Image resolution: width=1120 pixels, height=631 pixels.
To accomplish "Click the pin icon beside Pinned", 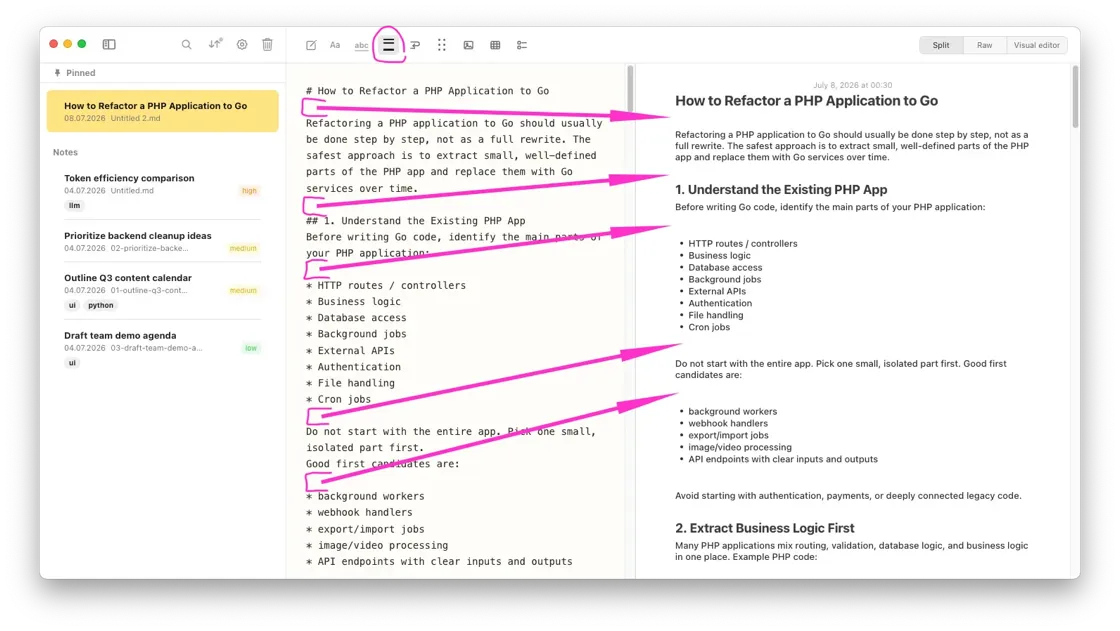I will [x=57, y=73].
